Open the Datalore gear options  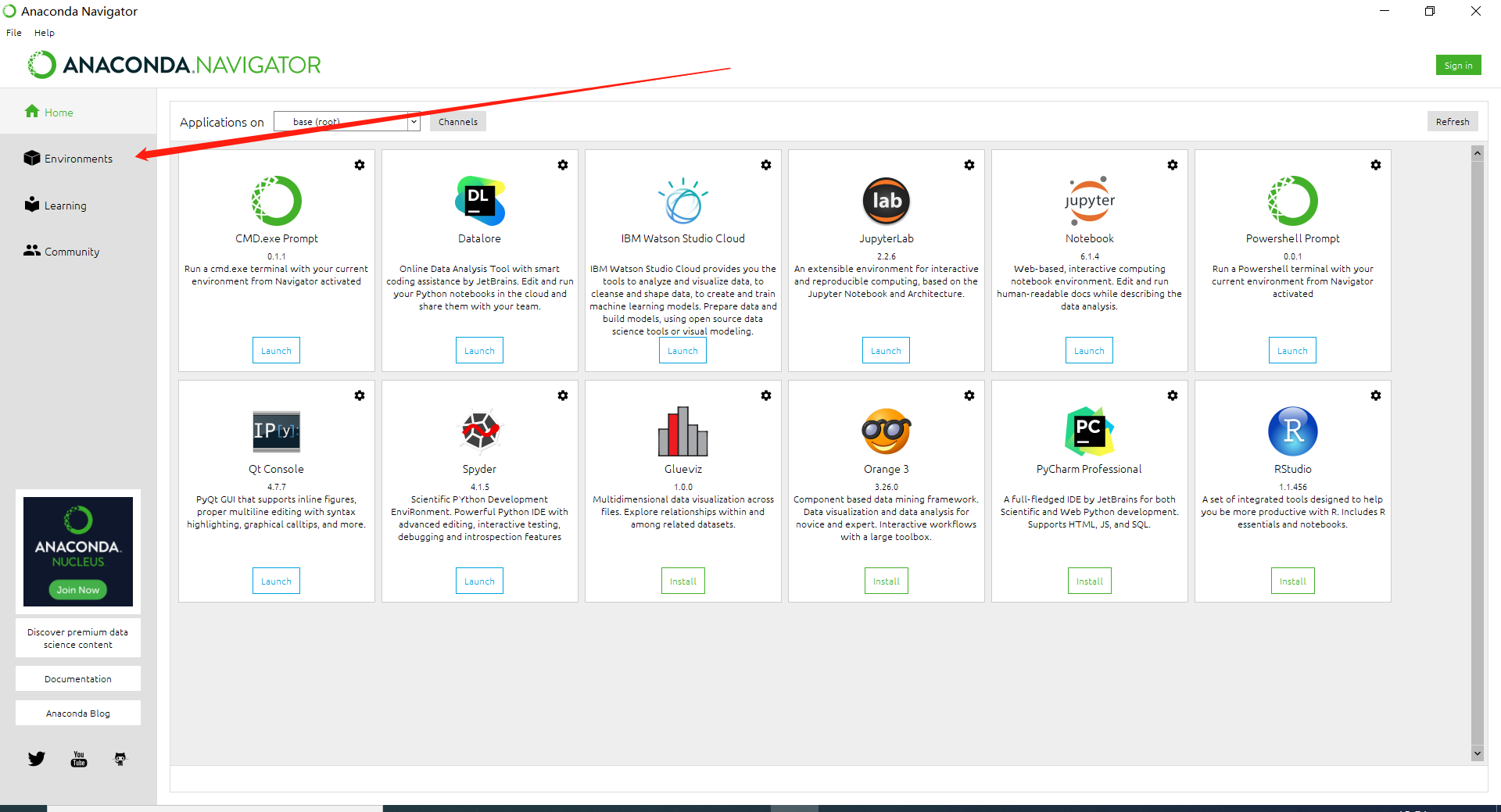(563, 165)
